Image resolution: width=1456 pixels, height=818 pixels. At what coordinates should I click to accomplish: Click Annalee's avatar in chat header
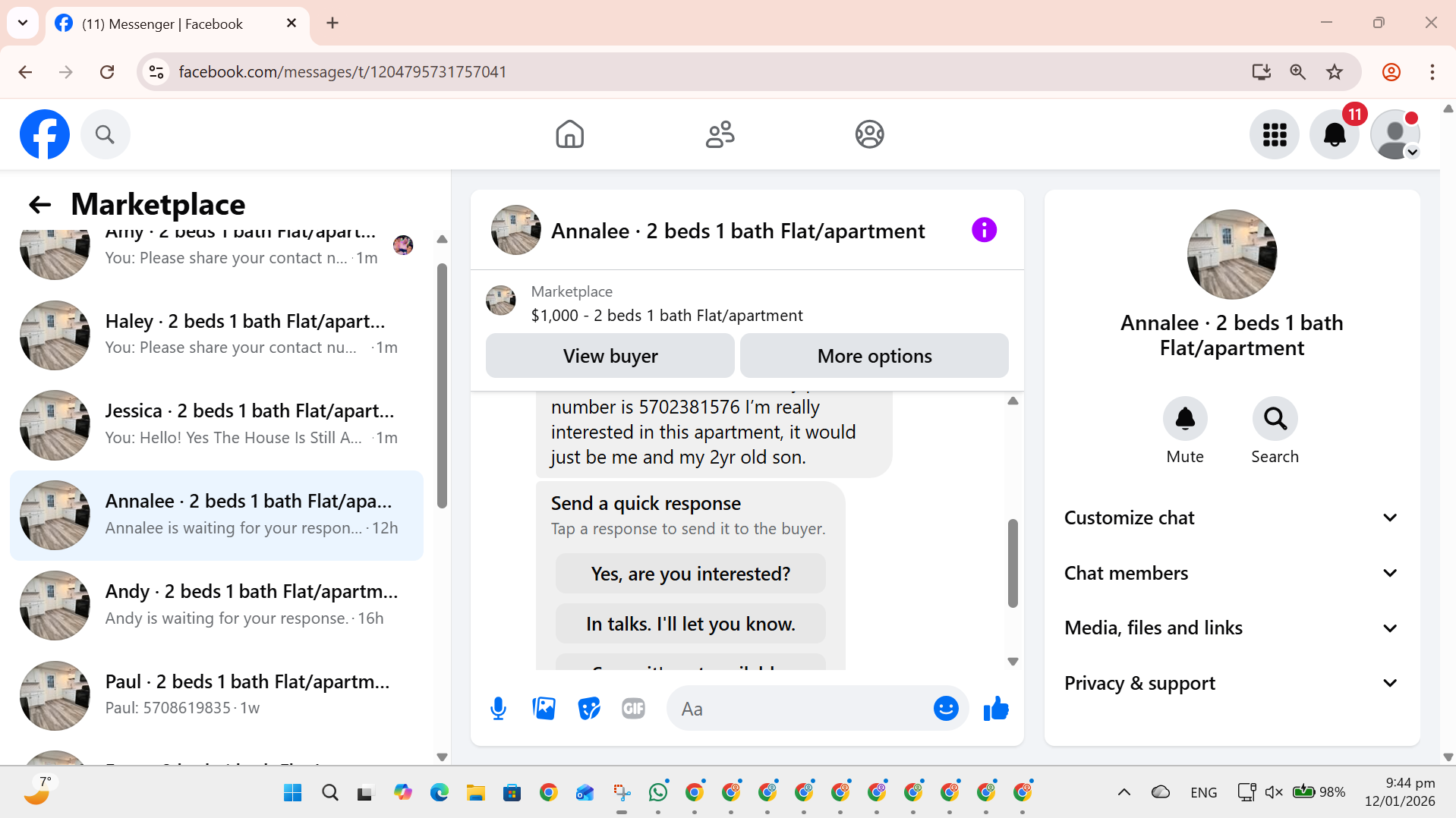(x=515, y=230)
